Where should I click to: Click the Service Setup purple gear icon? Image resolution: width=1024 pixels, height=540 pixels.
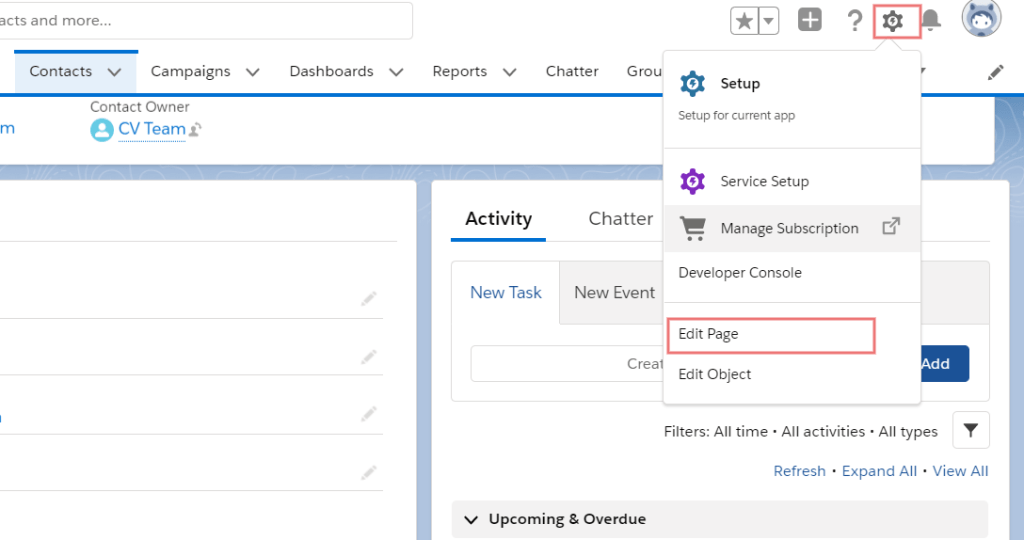693,182
